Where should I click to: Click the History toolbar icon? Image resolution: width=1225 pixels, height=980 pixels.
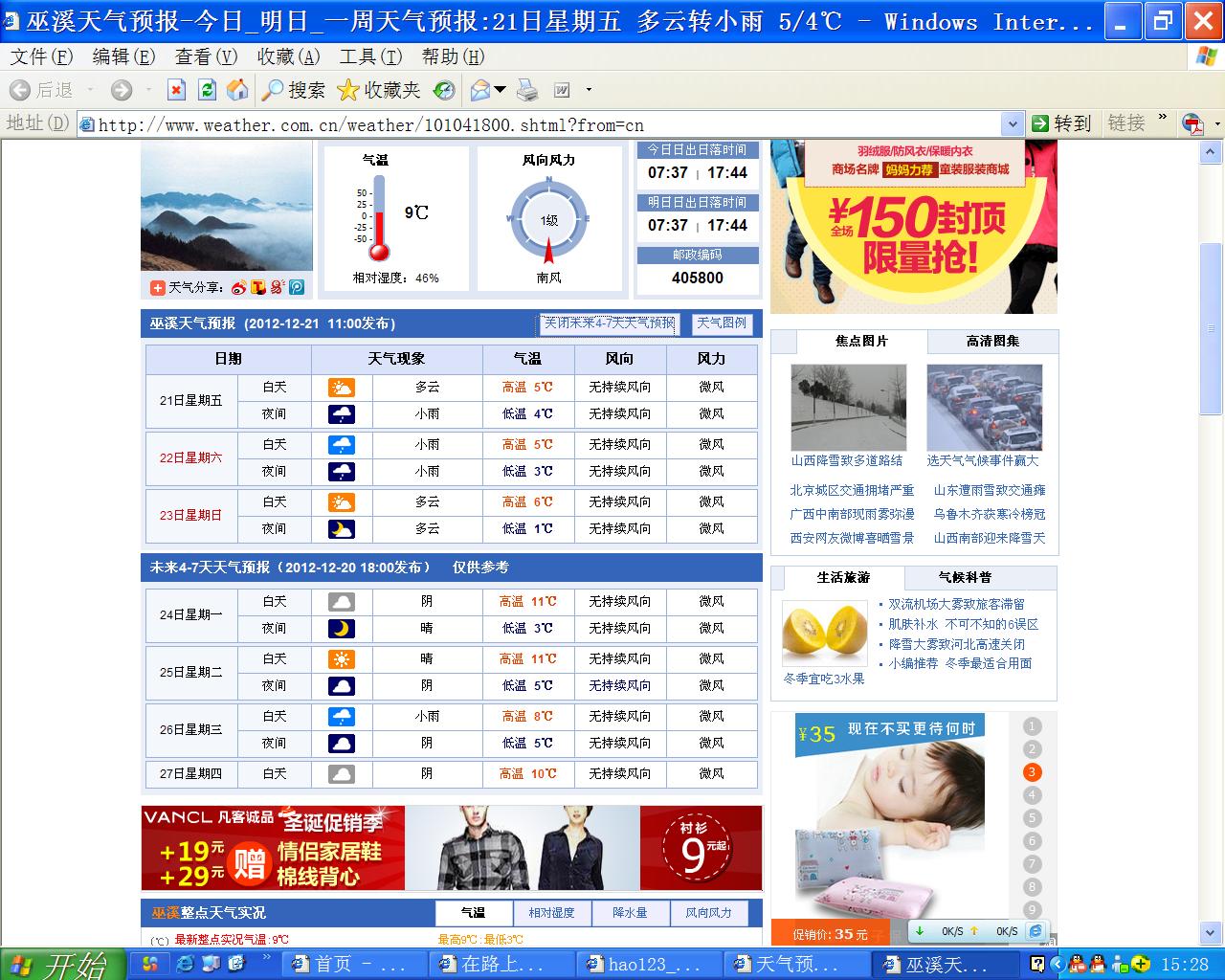point(444,90)
